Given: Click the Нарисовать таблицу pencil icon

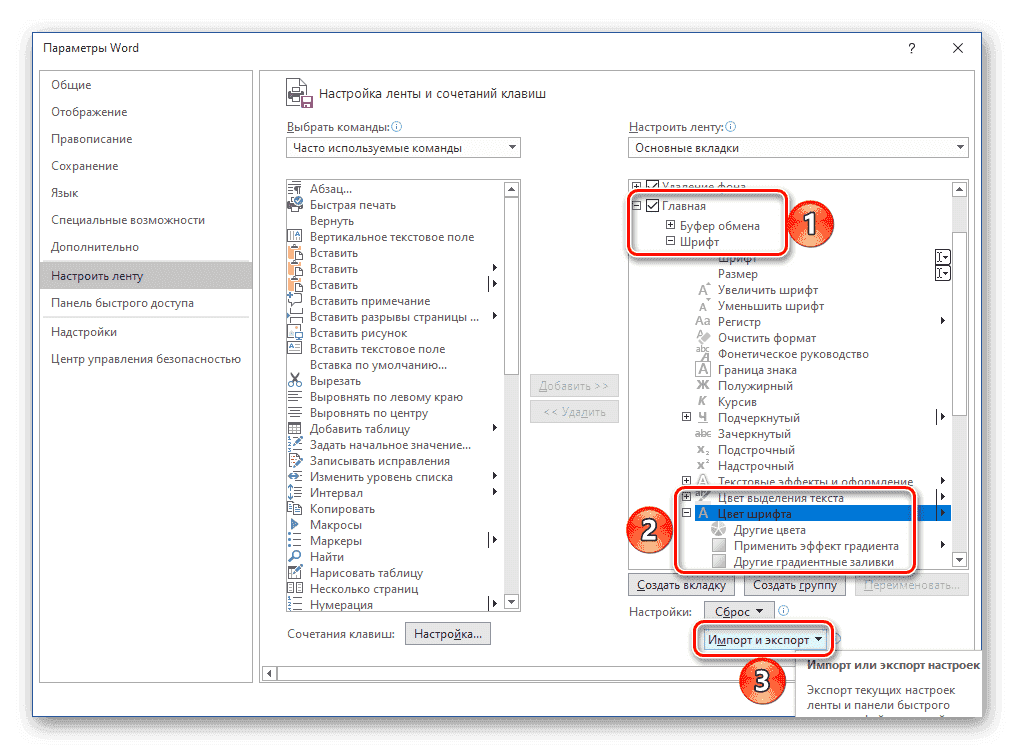Looking at the screenshot, I should tap(294, 573).
